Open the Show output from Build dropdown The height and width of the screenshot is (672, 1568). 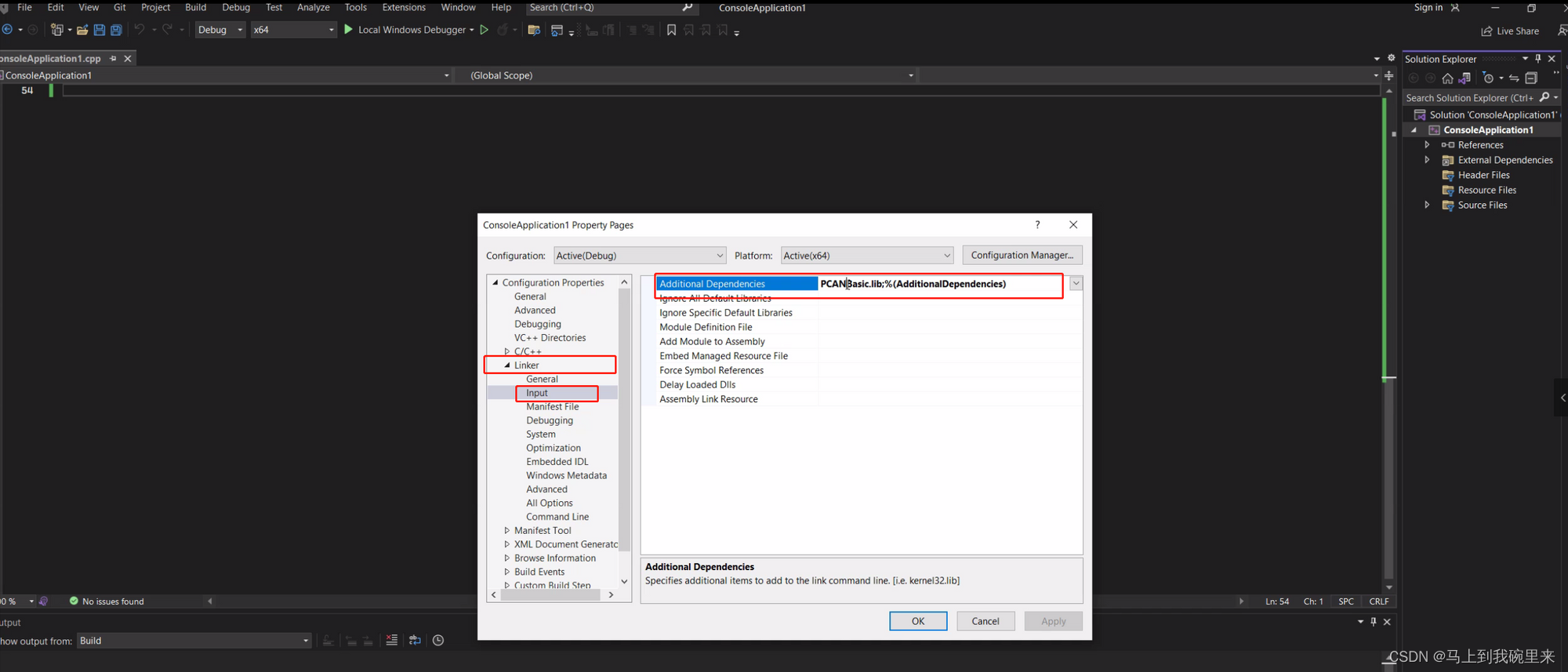(x=194, y=641)
